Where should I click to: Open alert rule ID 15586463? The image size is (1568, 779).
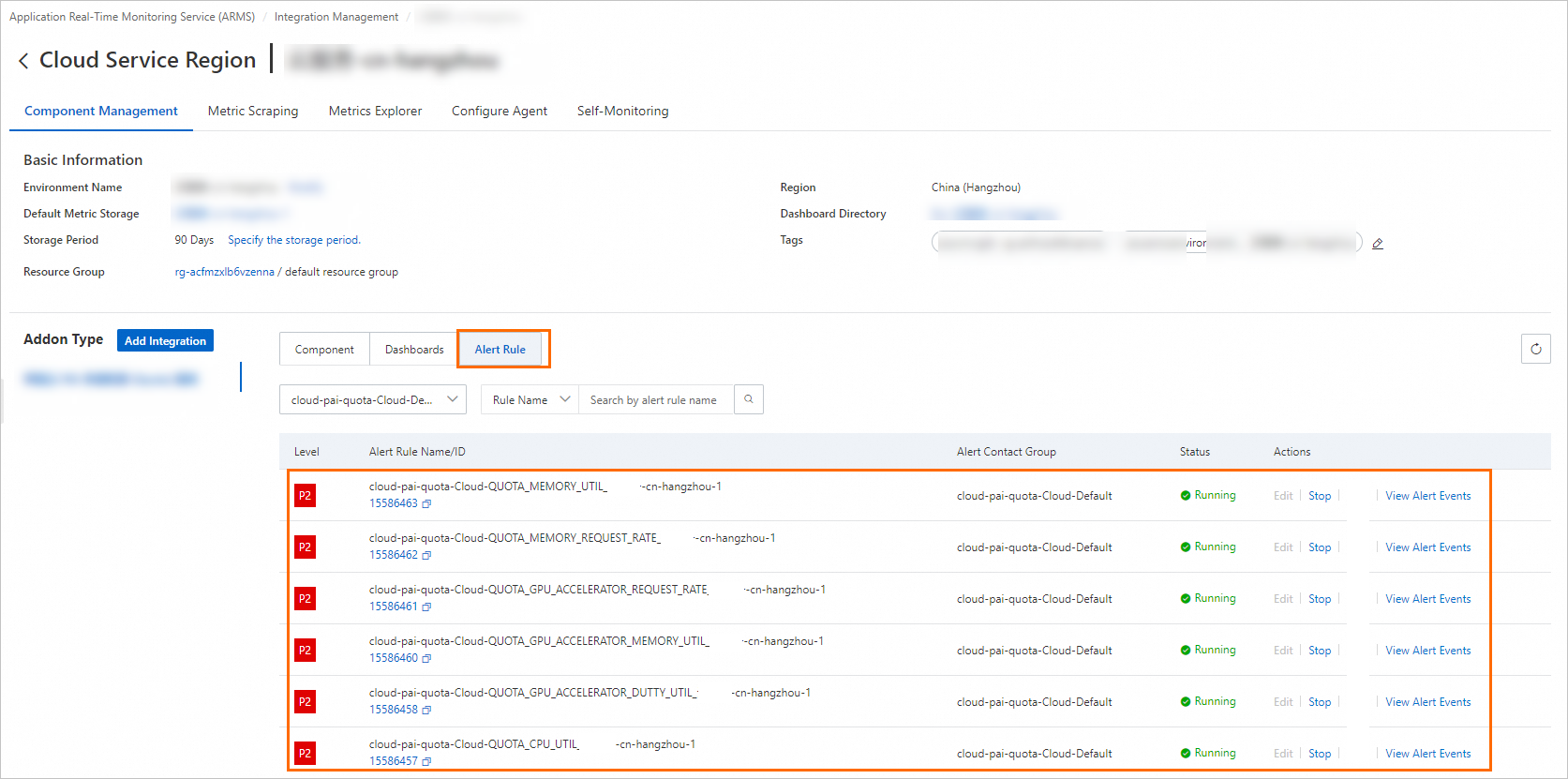click(x=393, y=503)
